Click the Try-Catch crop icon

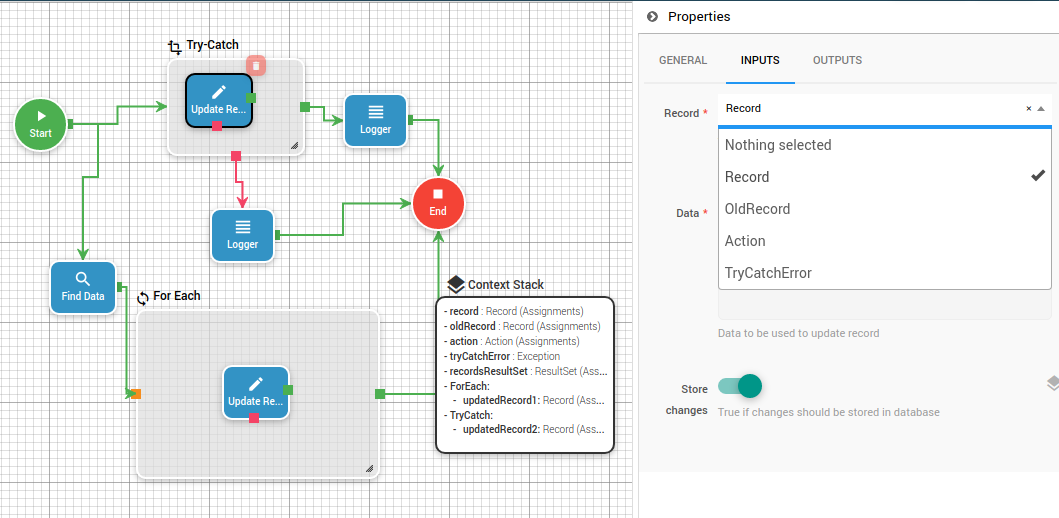175,47
